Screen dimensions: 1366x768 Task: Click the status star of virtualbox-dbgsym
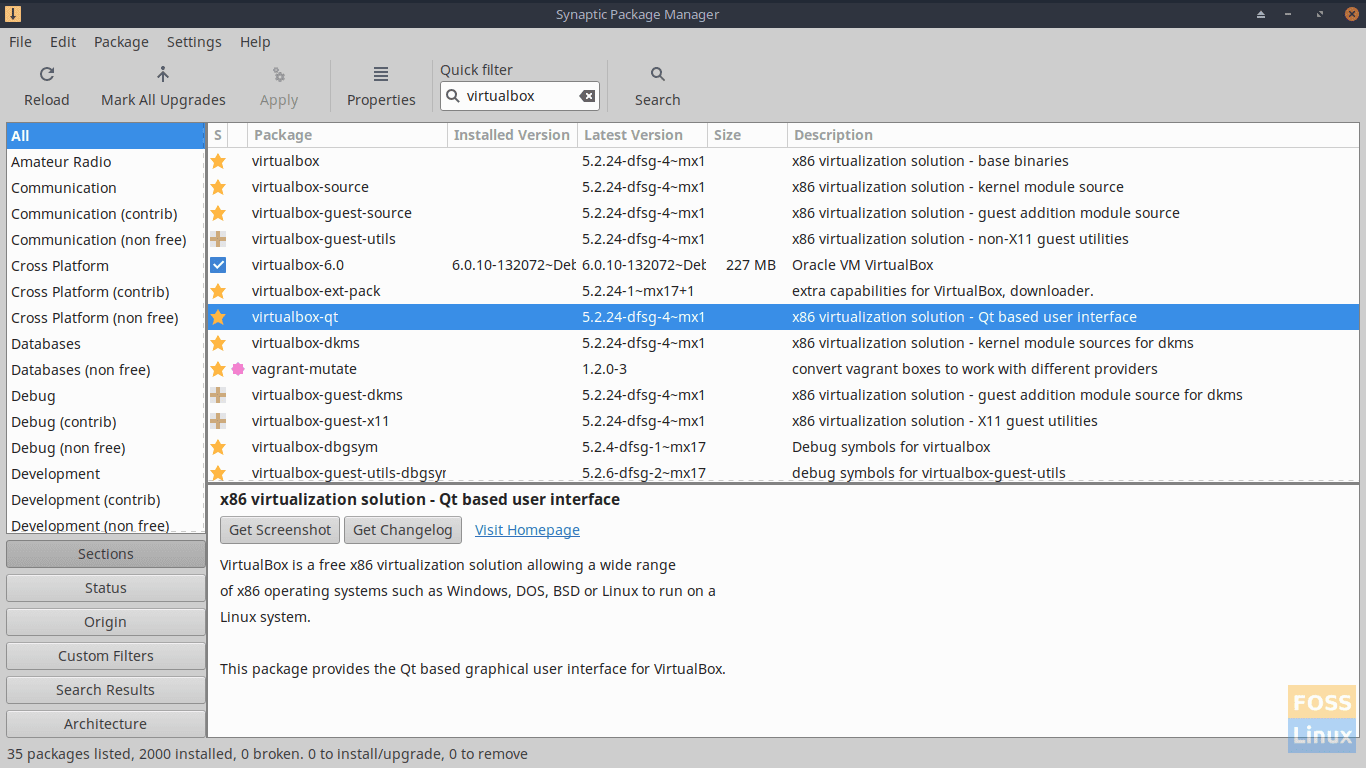tap(218, 447)
